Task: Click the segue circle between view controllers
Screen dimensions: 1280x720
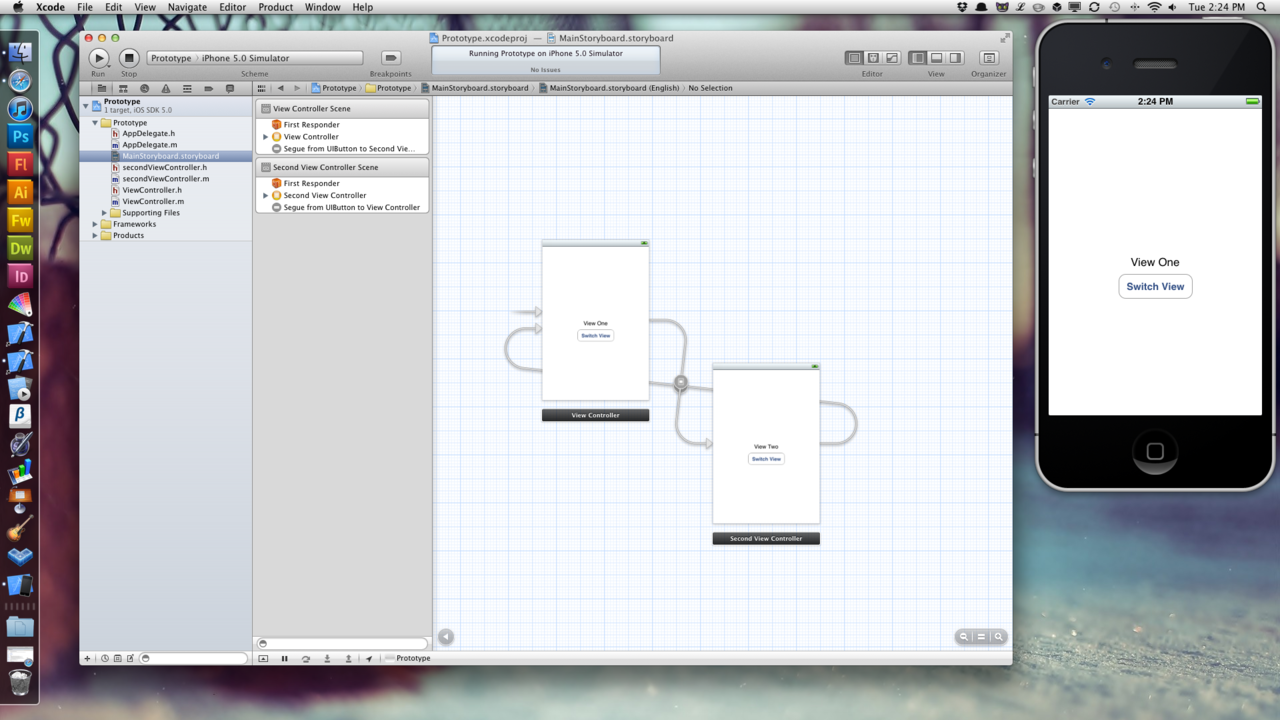Action: point(681,382)
